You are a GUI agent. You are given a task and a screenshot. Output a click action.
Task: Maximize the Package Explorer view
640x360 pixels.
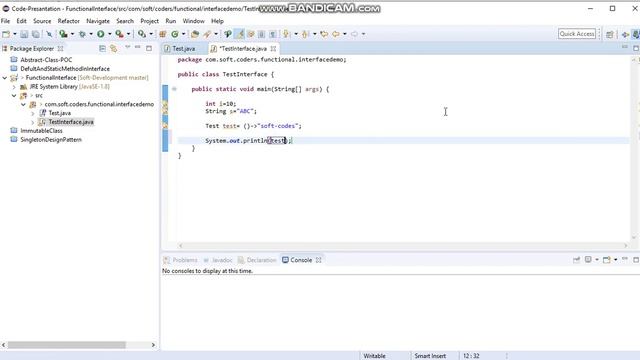tap(149, 48)
